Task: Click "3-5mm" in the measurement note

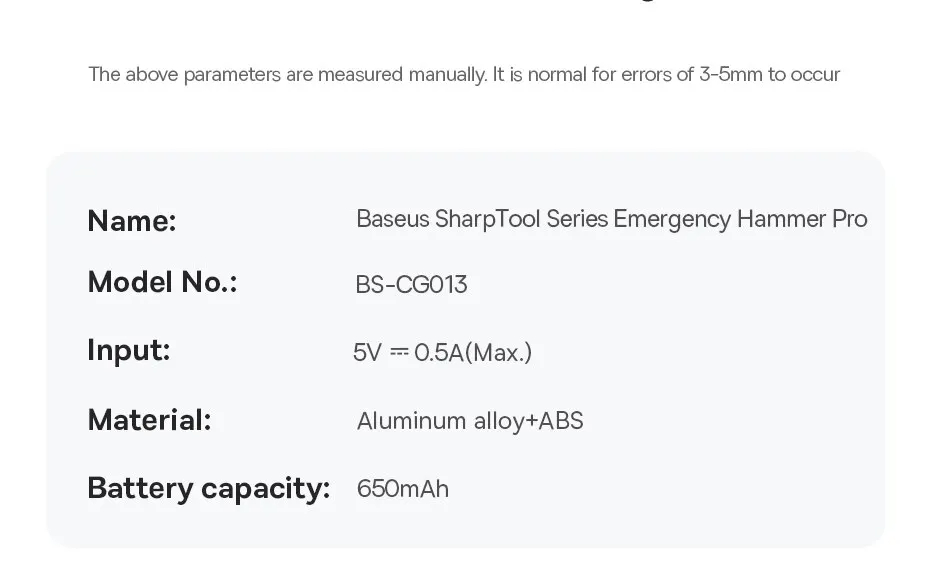Action: click(x=731, y=75)
